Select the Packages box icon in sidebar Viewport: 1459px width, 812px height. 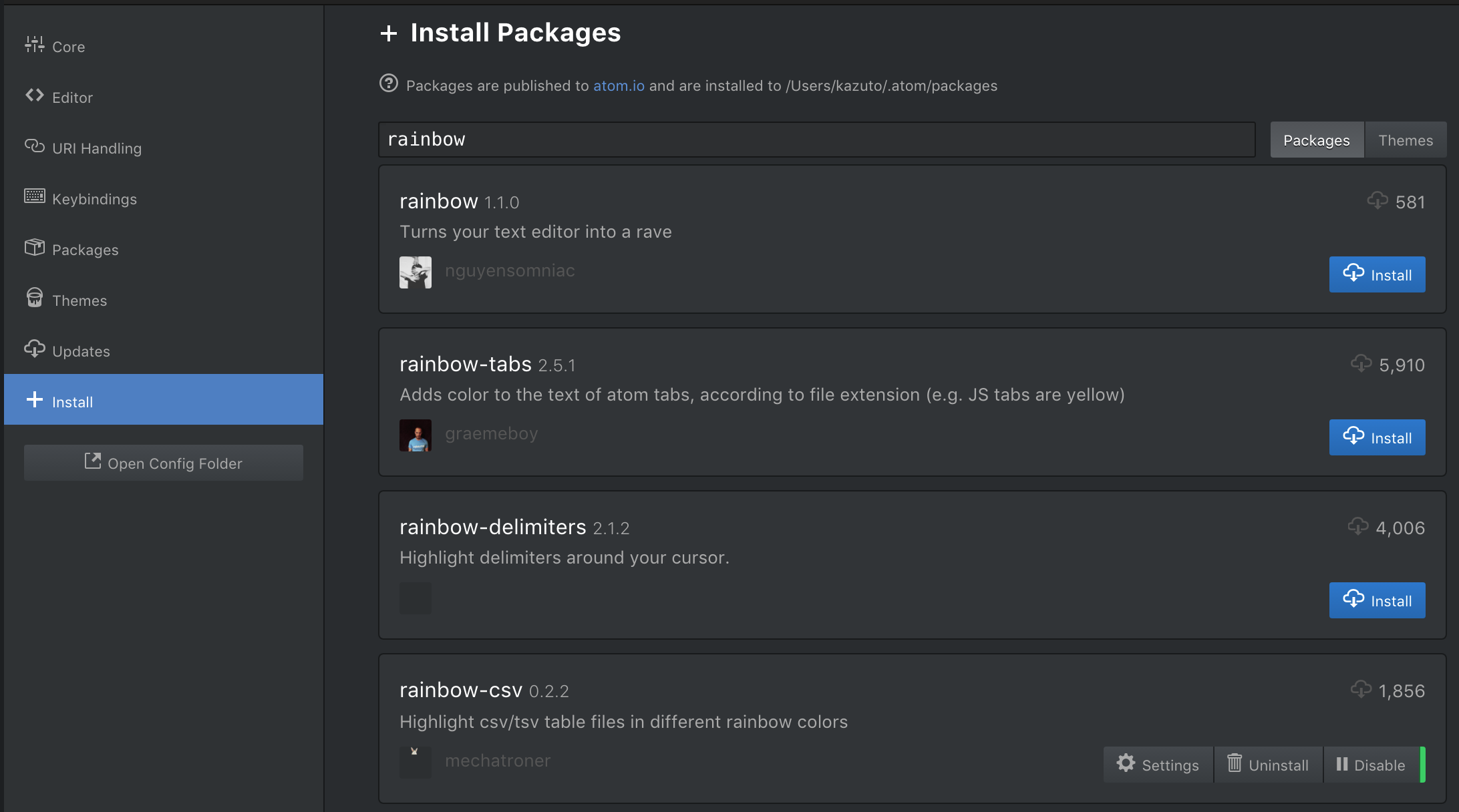(34, 248)
